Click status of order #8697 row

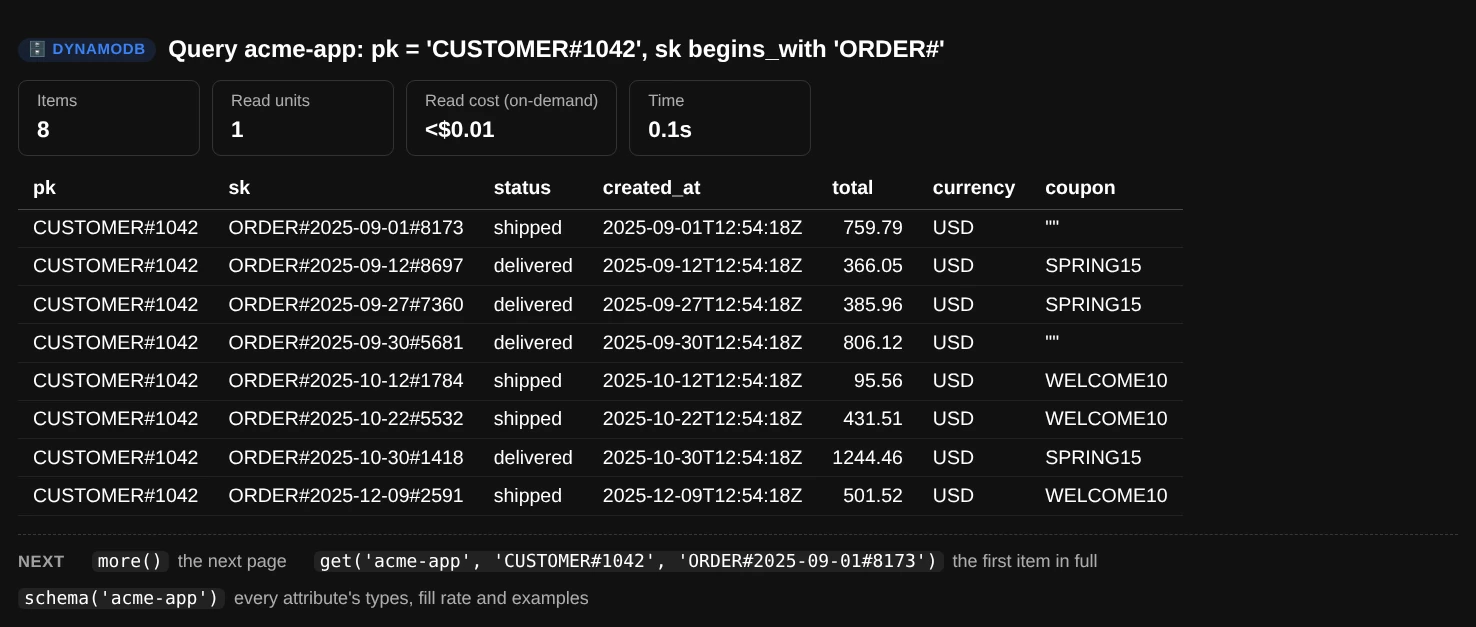[x=533, y=266]
